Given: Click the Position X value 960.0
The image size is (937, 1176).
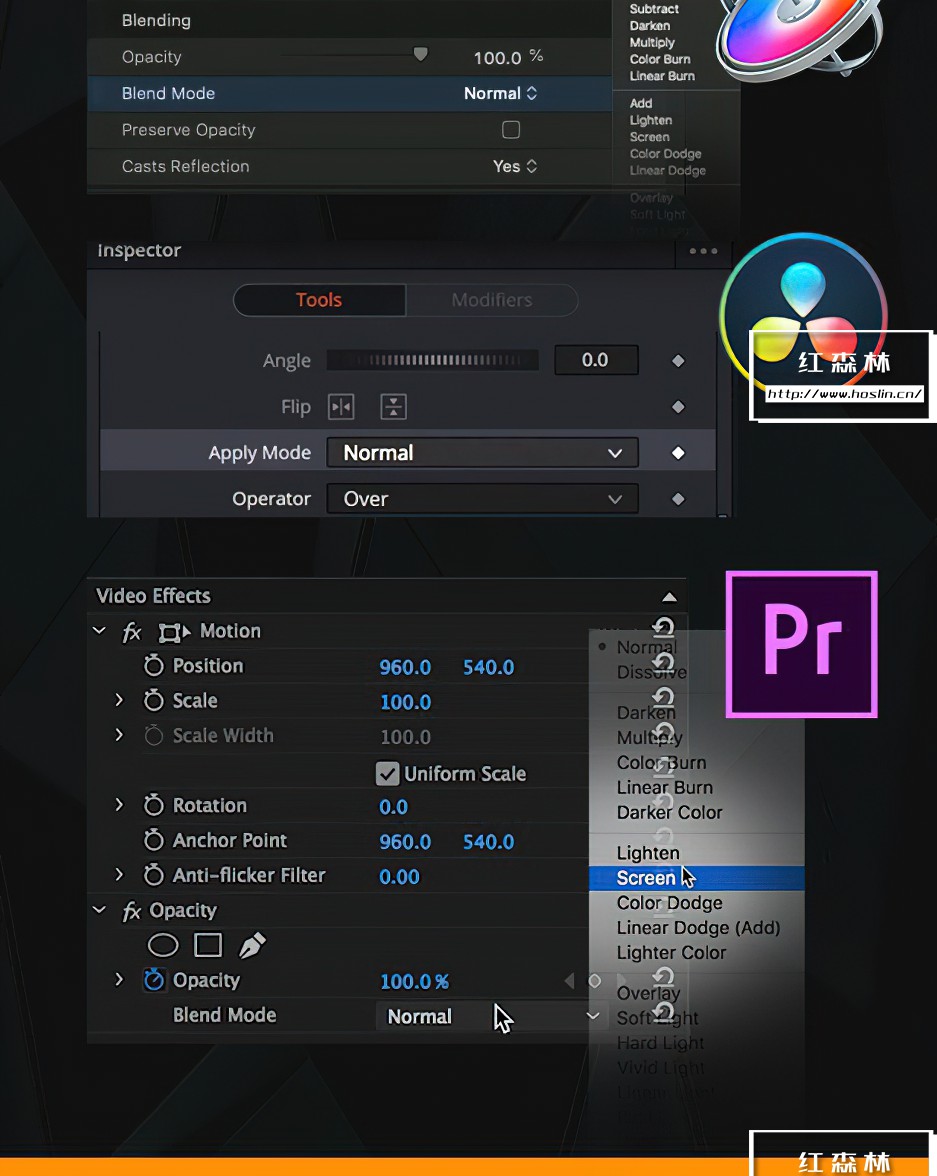Looking at the screenshot, I should click(405, 668).
